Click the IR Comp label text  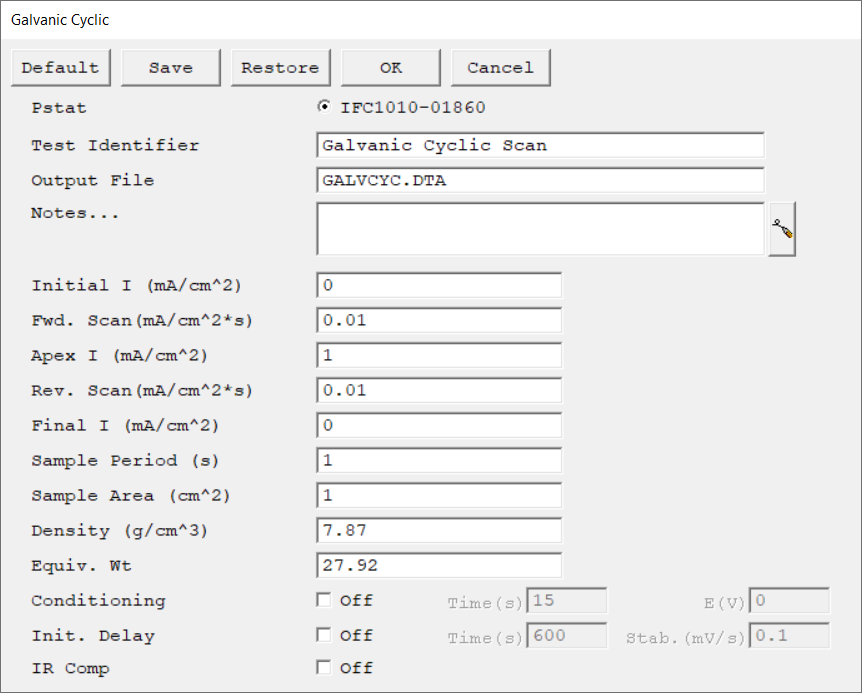tap(70, 669)
